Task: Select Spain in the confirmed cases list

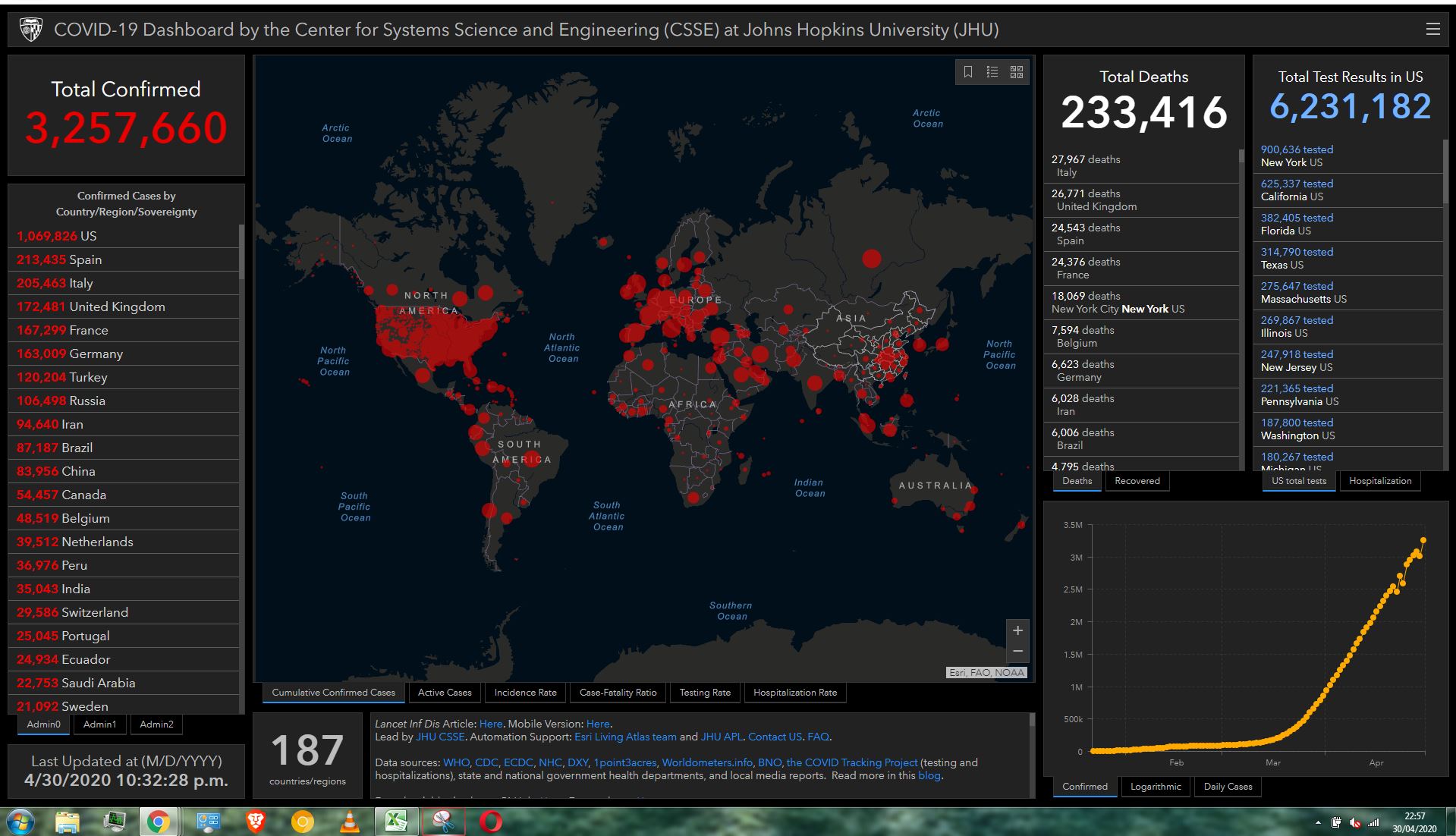Action: point(124,259)
